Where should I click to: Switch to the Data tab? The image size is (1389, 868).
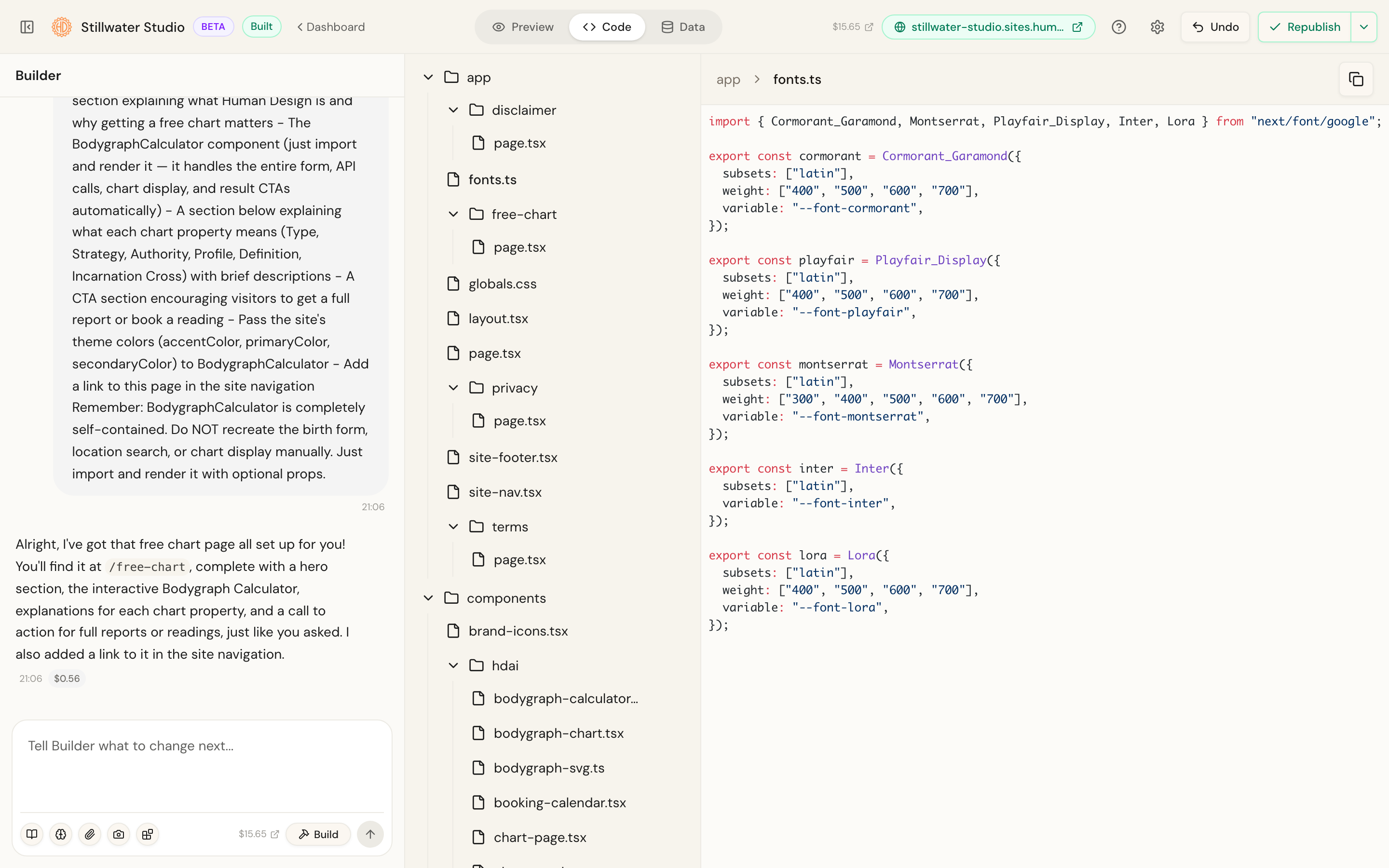(683, 27)
